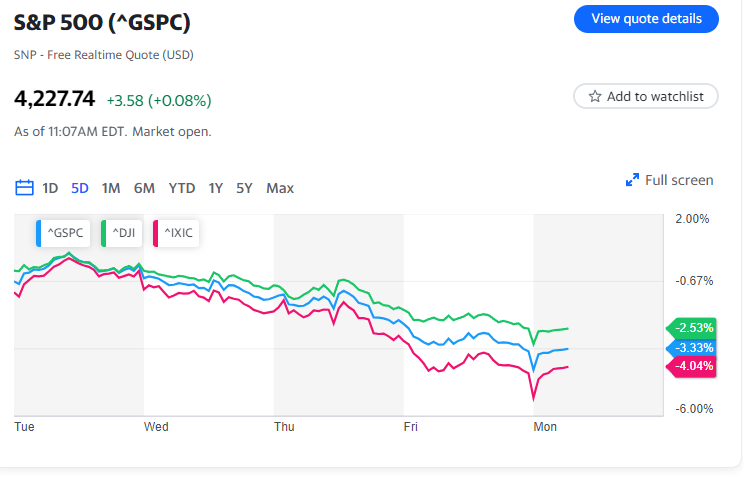The height and width of the screenshot is (478, 743).
Task: Open chart in Full screen
Action: 679,181
